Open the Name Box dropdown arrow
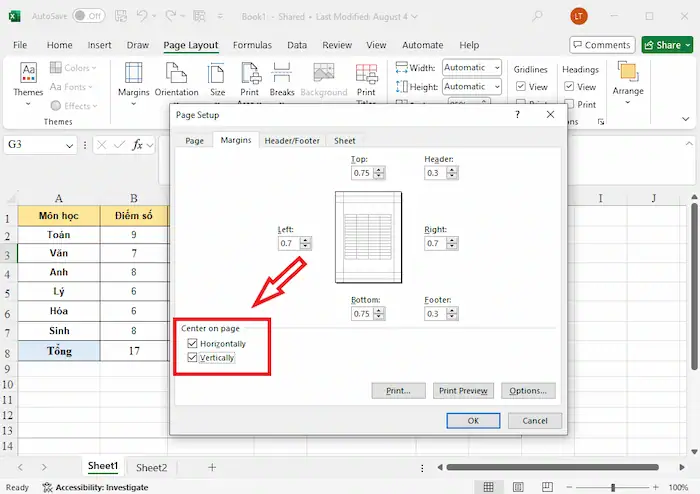Image resolution: width=700 pixels, height=494 pixels. [x=69, y=145]
